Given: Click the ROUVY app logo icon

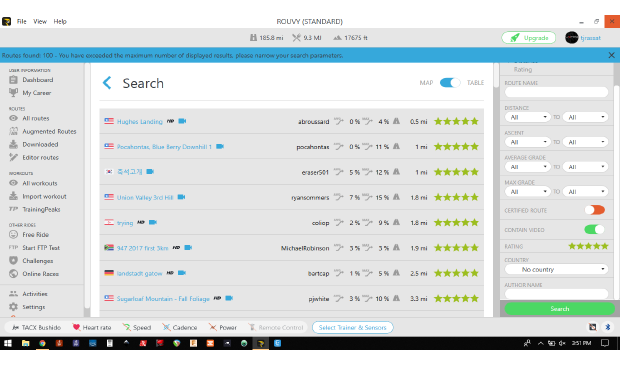Looking at the screenshot, I should [6, 21].
